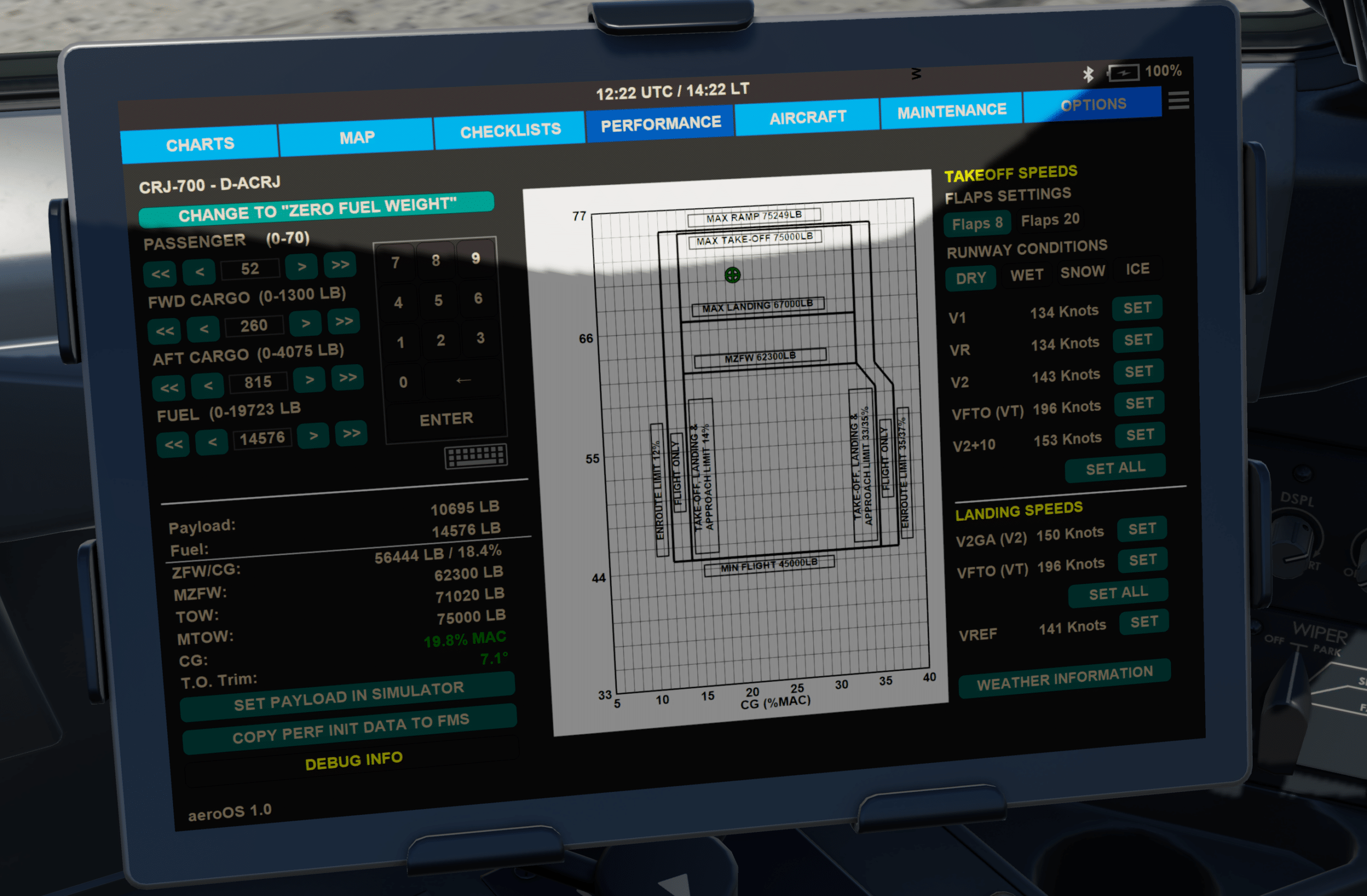The image size is (1367, 896).
Task: Click the fwd cargo value field 260
Action: point(254,326)
